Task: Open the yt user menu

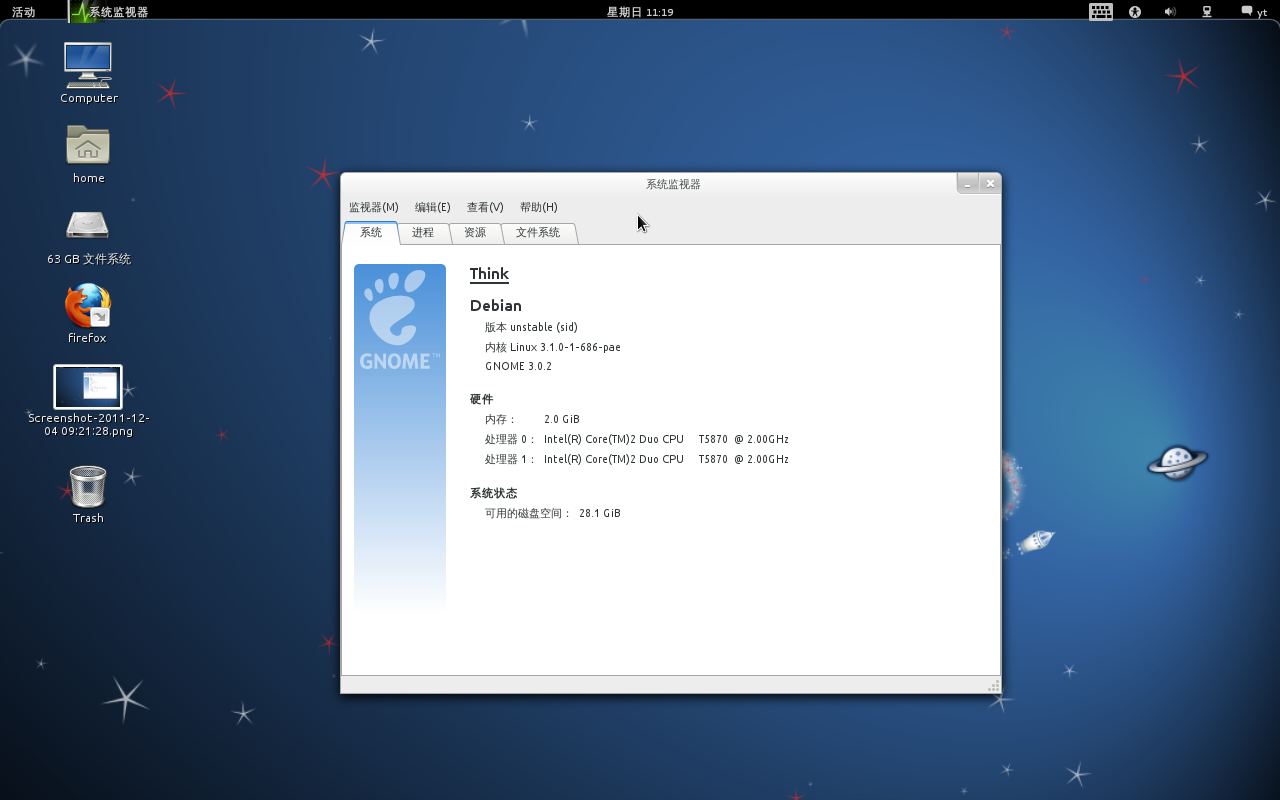Action: tap(1254, 12)
